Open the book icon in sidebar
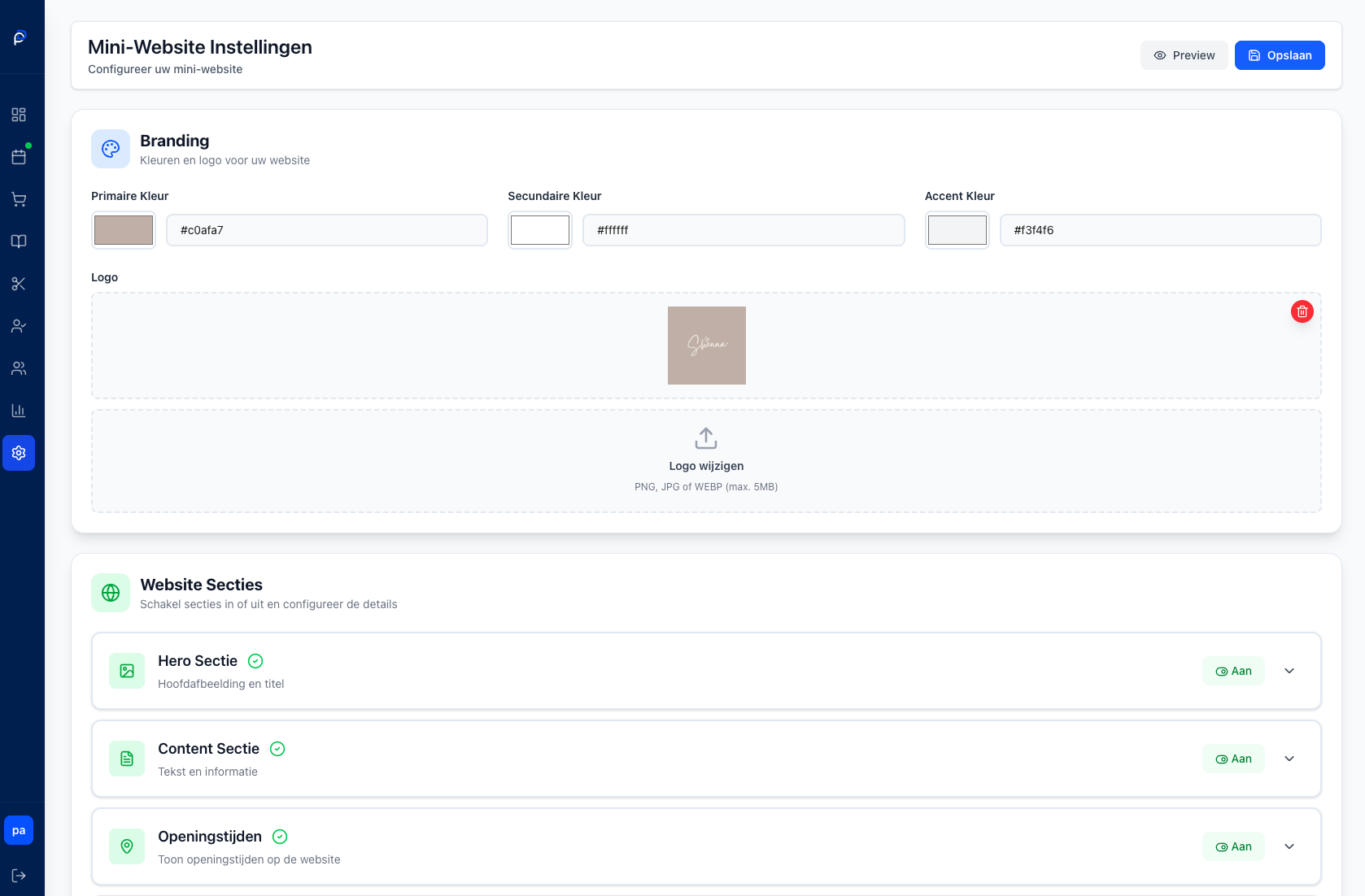 click(x=19, y=241)
